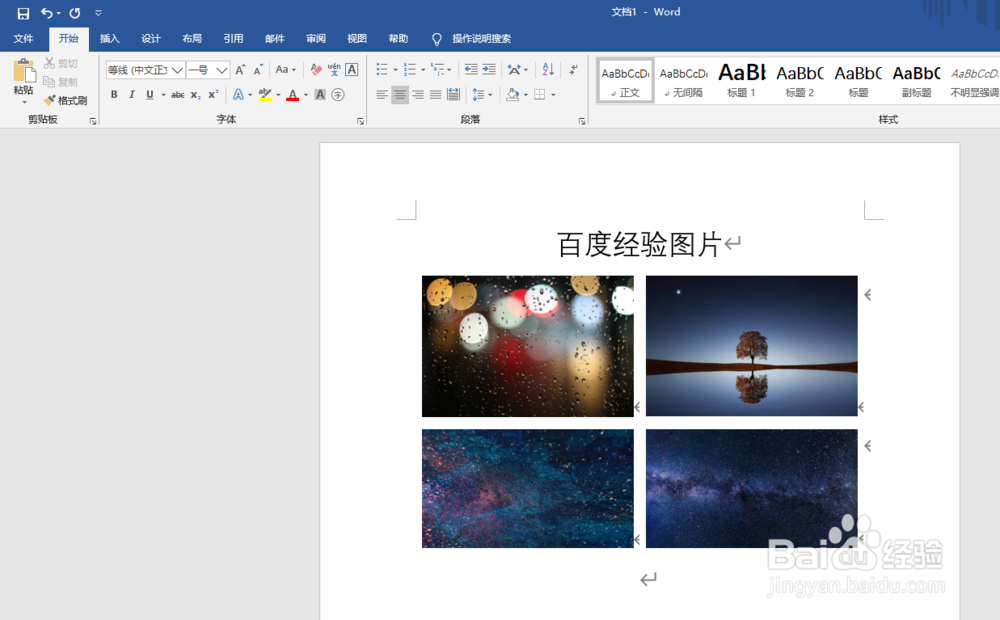Apply bold formatting to text

coord(115,94)
